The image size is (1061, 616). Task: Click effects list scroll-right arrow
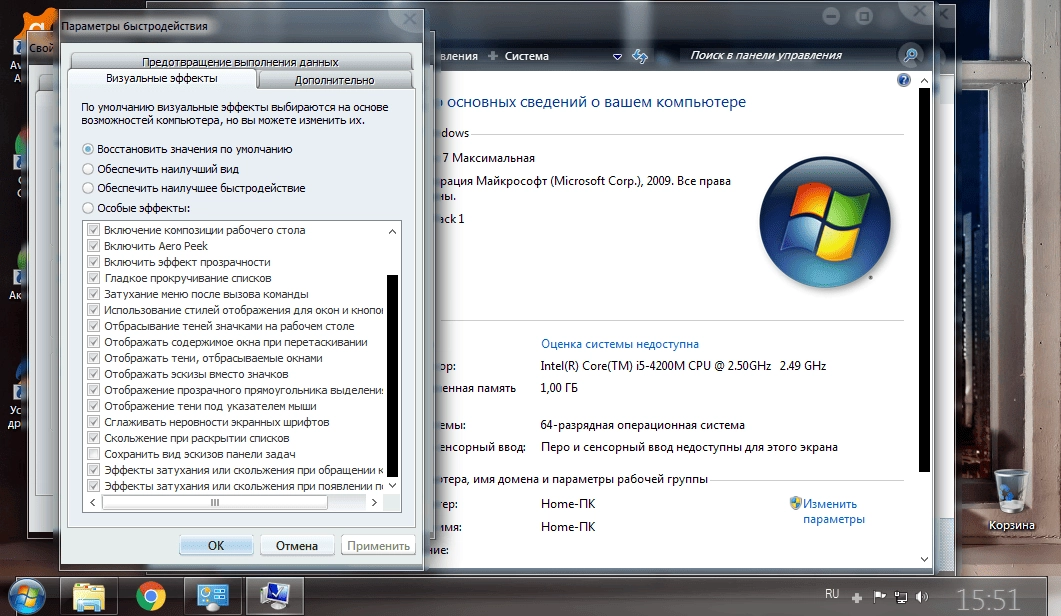point(374,502)
